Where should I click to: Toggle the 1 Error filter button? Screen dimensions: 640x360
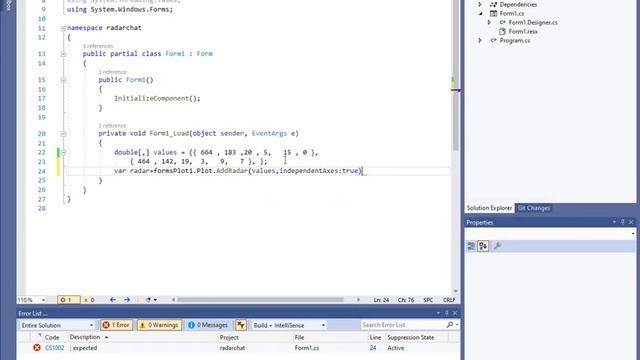[x=116, y=325]
